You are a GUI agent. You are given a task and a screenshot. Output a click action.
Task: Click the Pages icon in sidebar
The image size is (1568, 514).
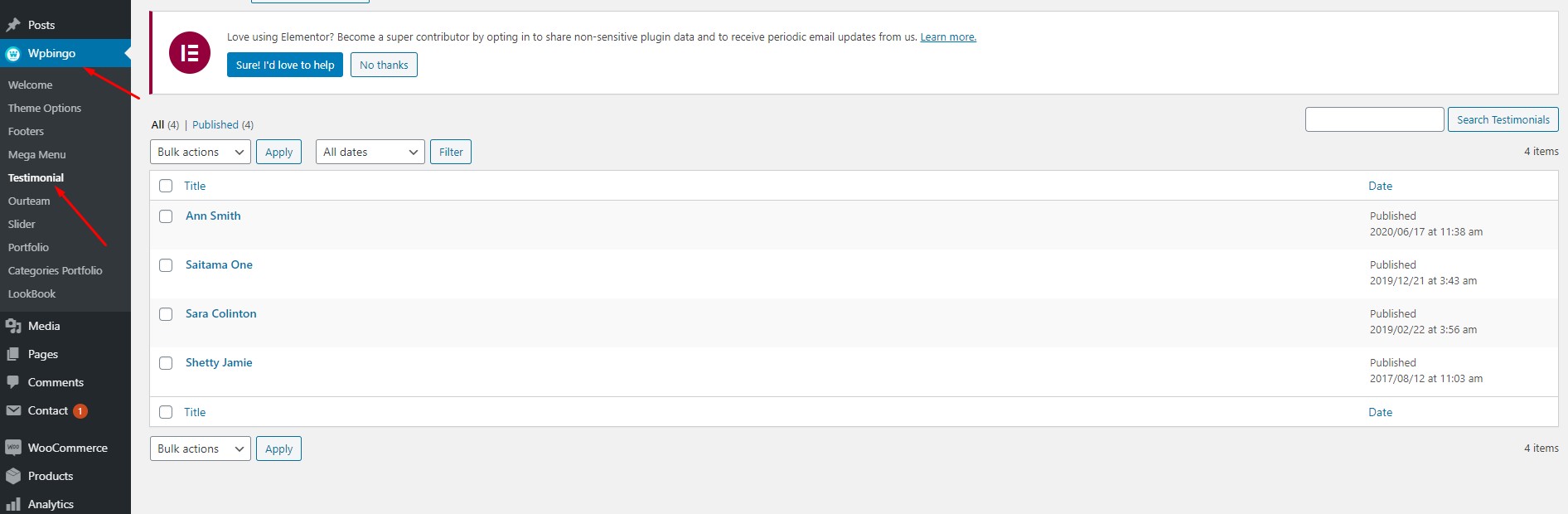point(13,354)
